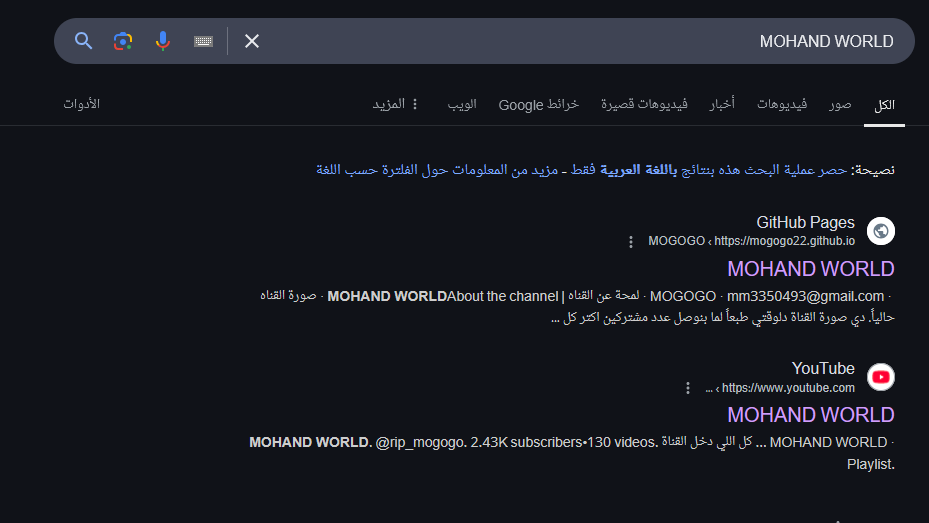
Task: Expand the المزيد more menu
Action: (395, 104)
